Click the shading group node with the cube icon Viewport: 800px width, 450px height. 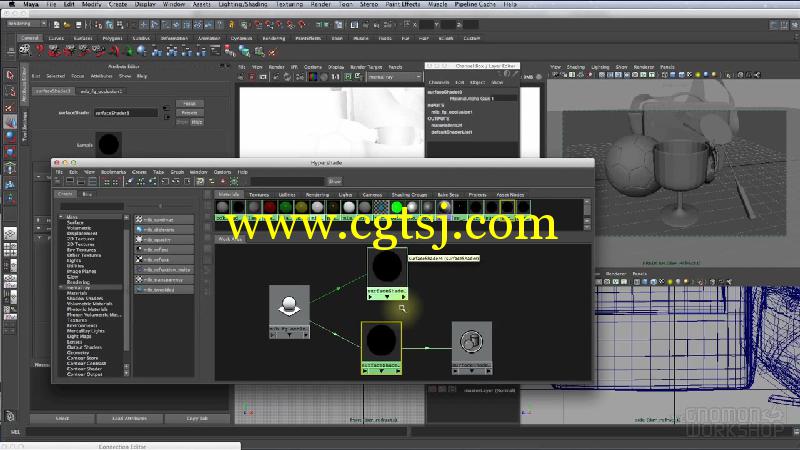472,347
